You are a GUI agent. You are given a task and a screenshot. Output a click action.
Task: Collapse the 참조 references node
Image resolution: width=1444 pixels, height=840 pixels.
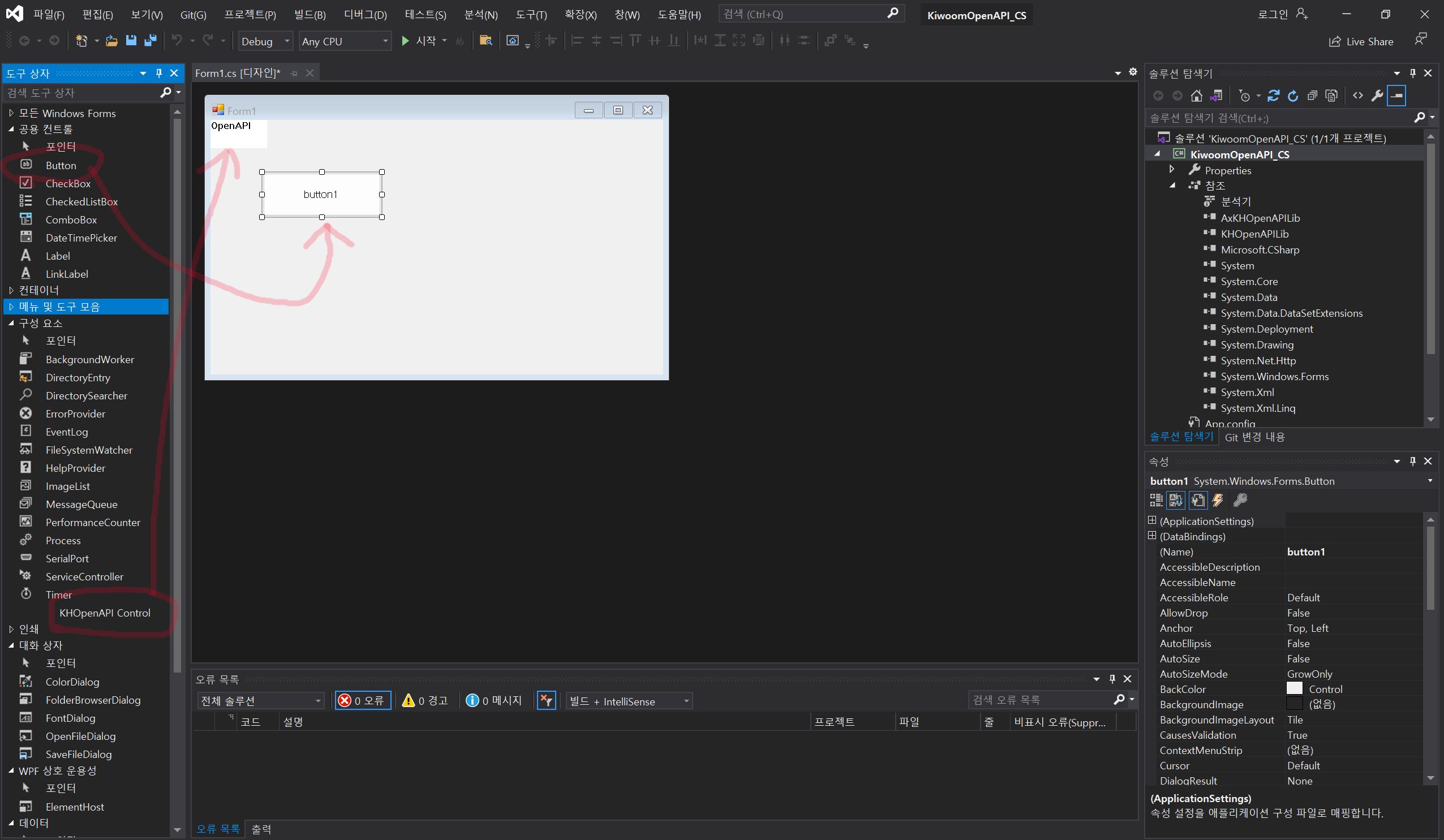[1173, 185]
